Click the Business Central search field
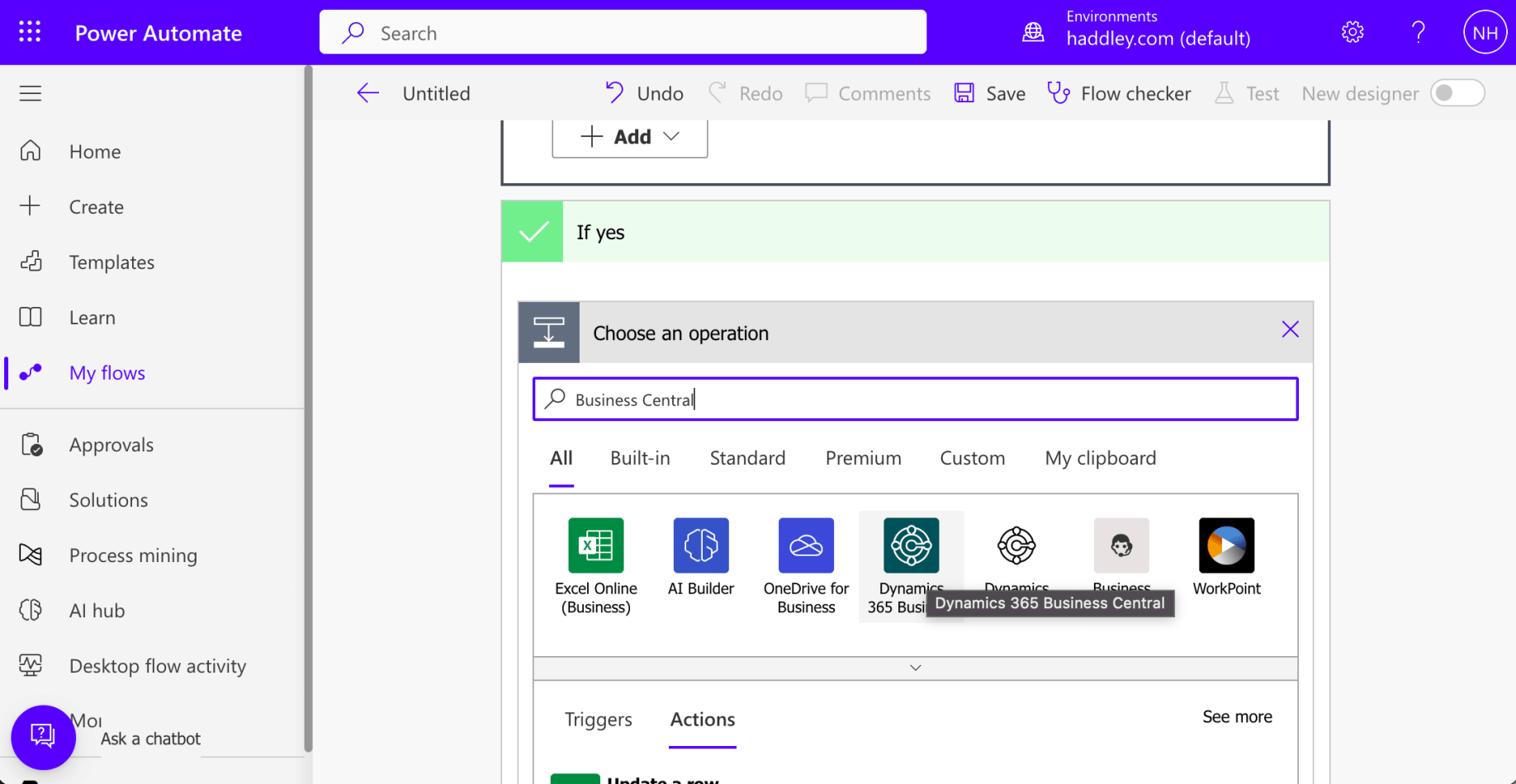This screenshot has height=784, width=1516. (x=915, y=399)
